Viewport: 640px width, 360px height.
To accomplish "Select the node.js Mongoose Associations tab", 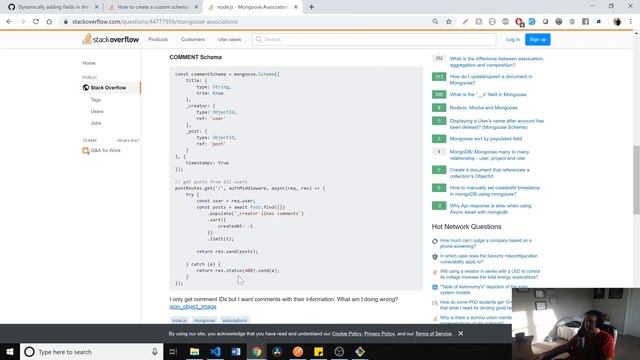I will 253,7.
